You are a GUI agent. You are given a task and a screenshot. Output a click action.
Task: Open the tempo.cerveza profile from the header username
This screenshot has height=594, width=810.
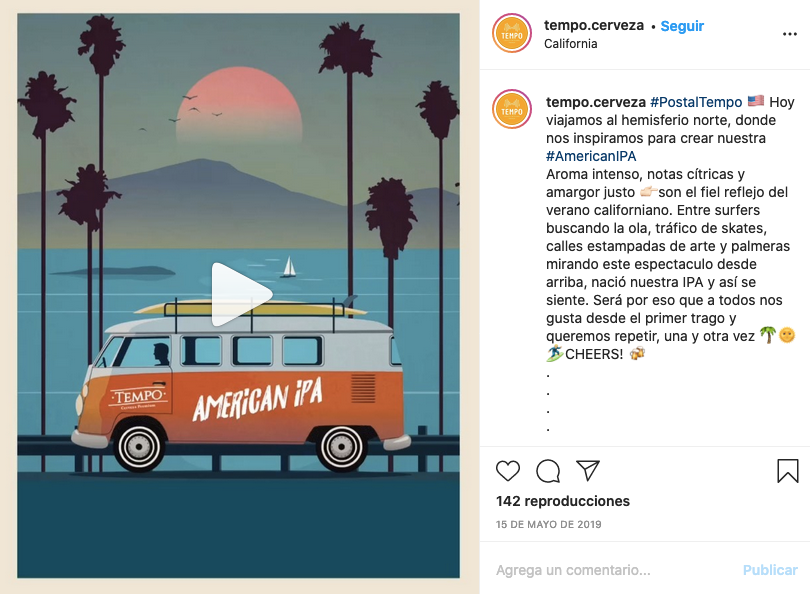594,25
